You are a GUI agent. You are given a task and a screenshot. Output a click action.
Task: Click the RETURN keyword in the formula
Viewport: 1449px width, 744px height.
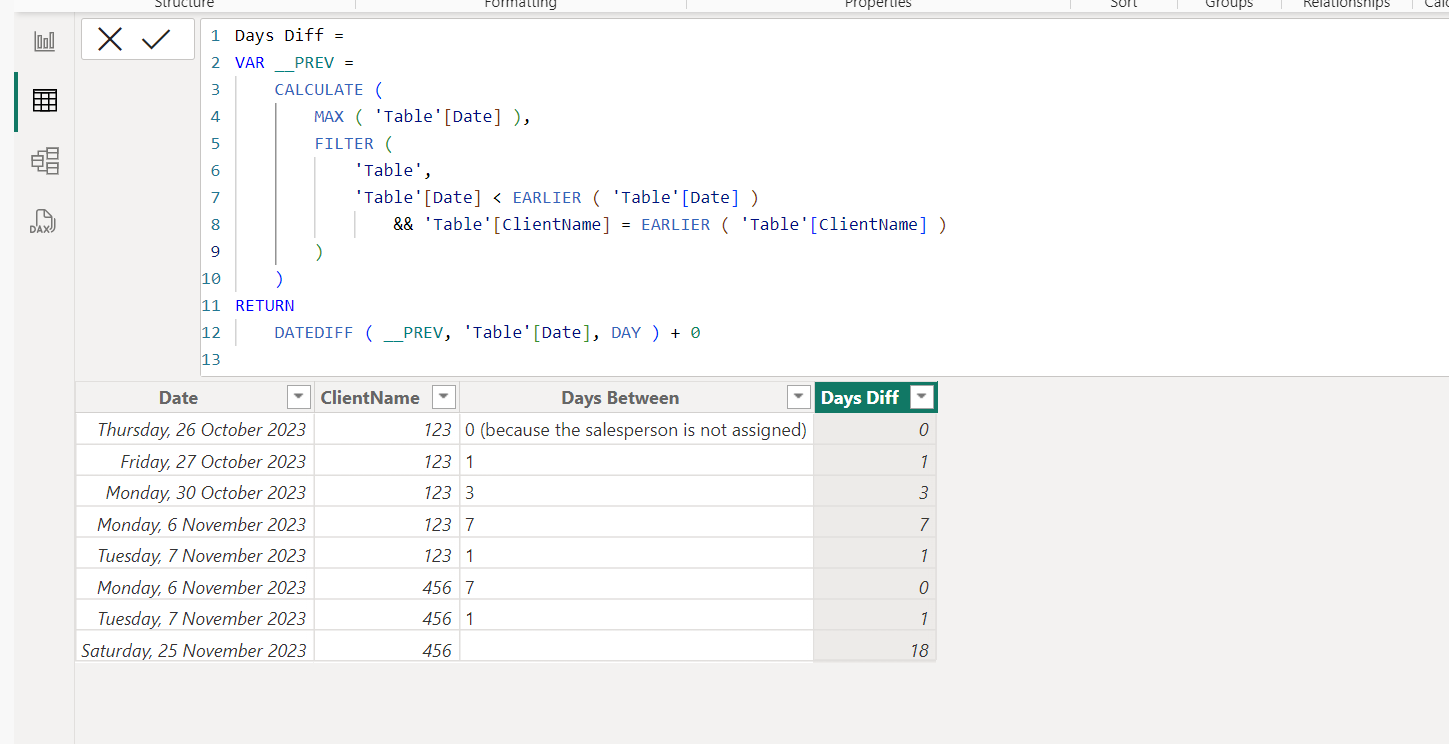tap(265, 305)
